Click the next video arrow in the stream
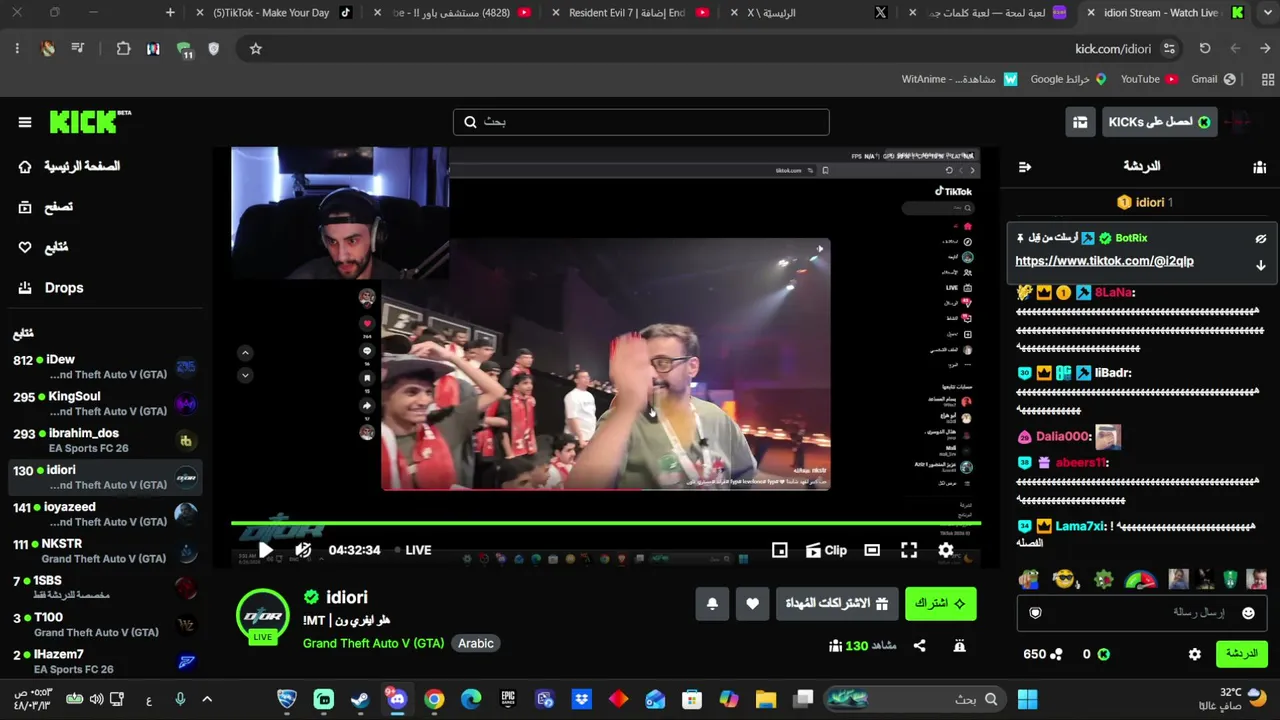This screenshot has height=720, width=1280. pyautogui.click(x=245, y=375)
